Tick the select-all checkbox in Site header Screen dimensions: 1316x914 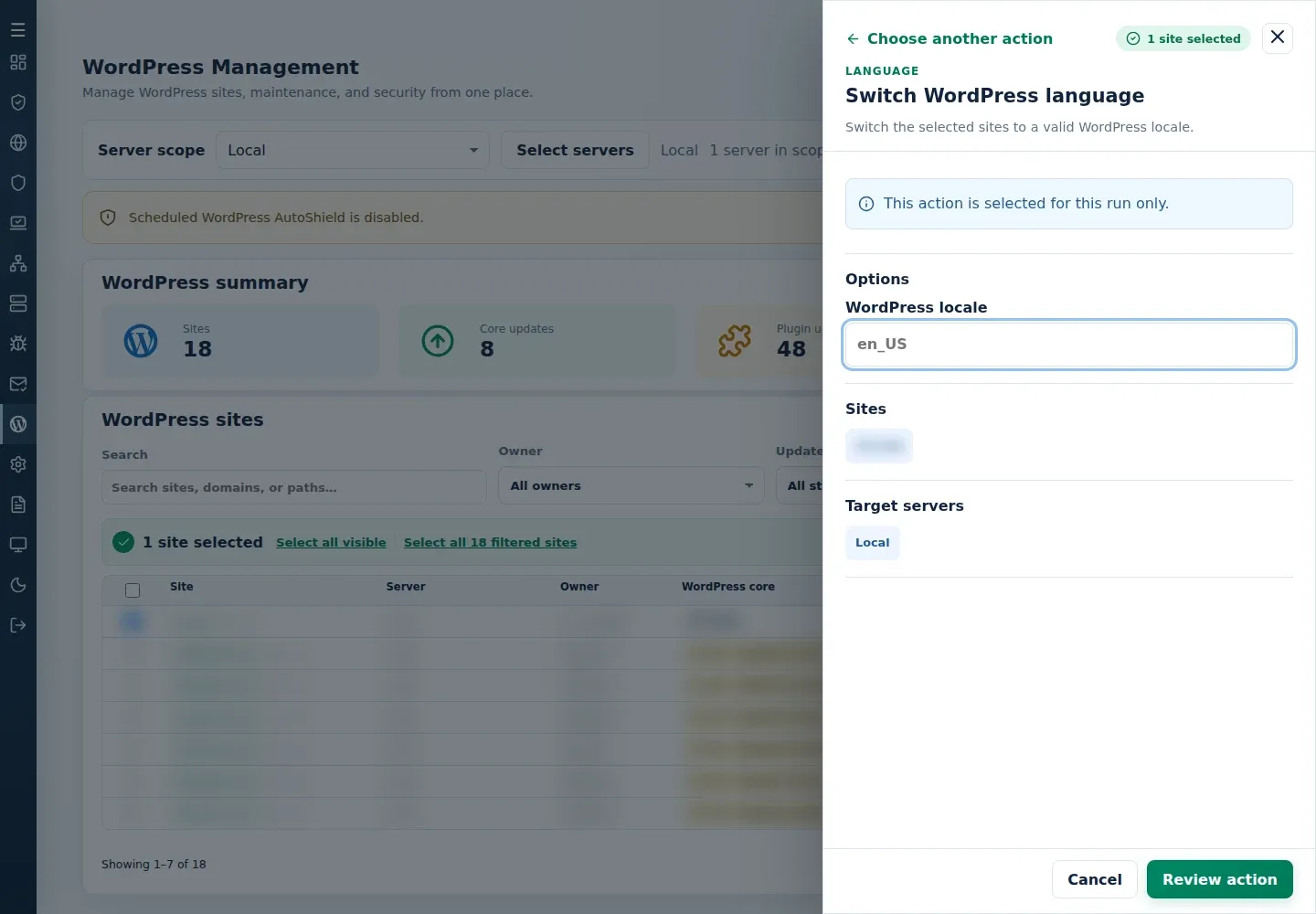tap(133, 590)
